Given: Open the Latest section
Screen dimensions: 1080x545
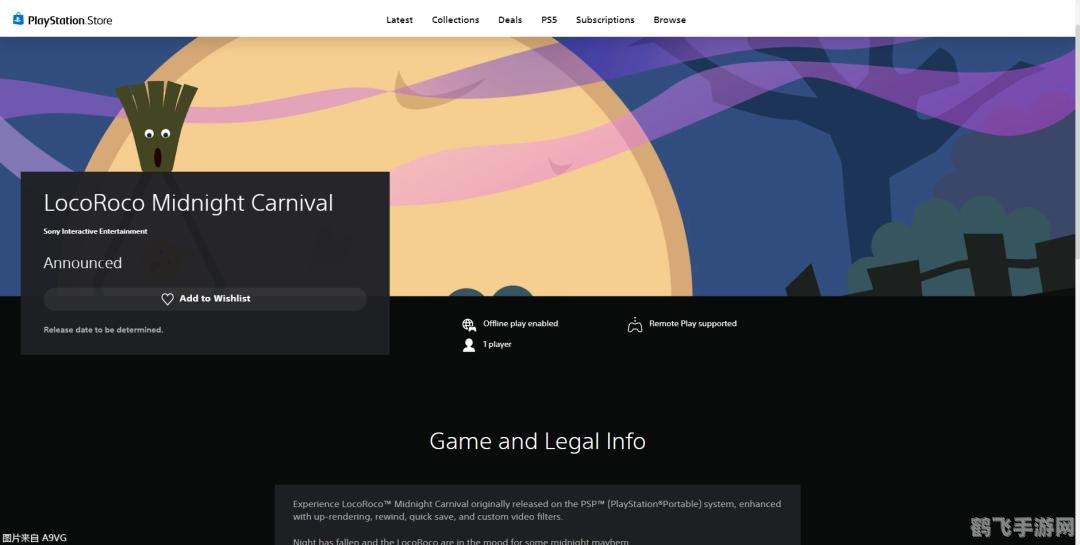Looking at the screenshot, I should coord(399,20).
